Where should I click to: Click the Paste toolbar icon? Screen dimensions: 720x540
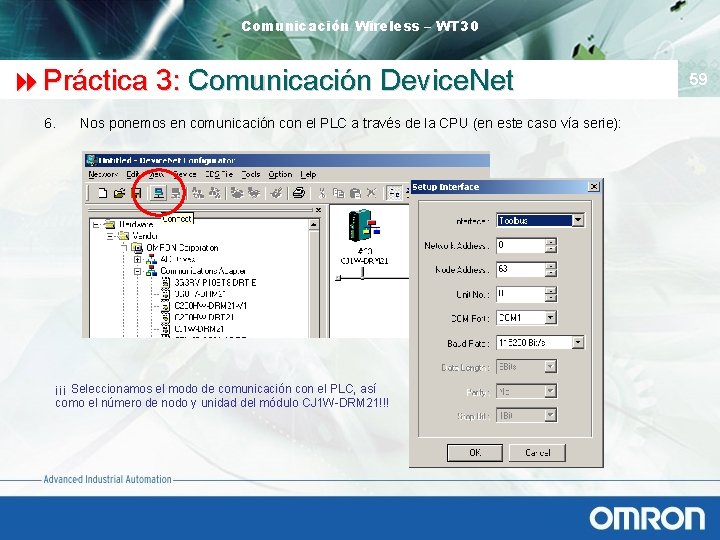click(355, 193)
